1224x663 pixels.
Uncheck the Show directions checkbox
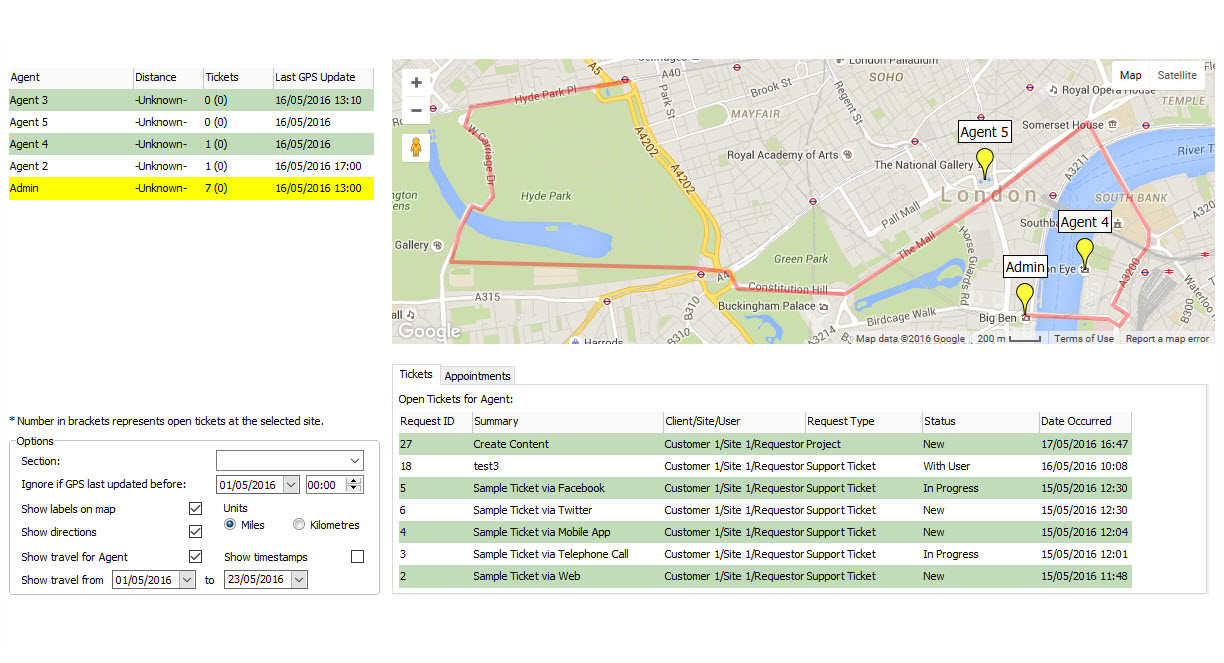[195, 533]
